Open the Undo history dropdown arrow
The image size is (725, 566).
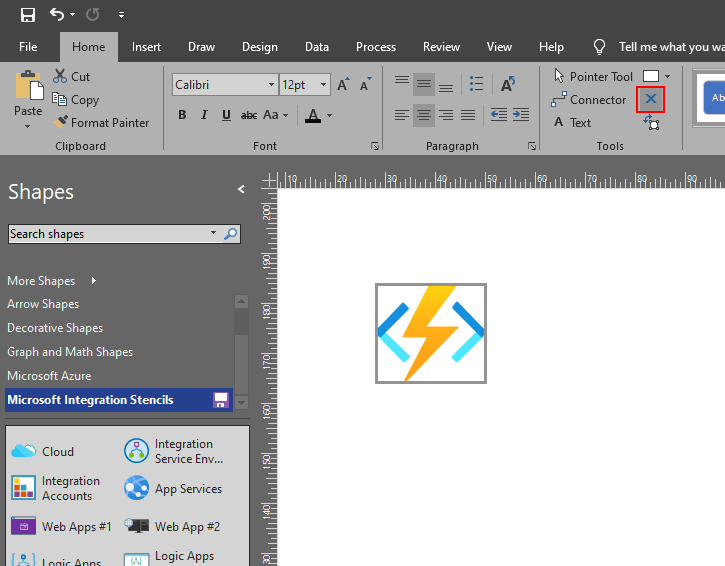(x=73, y=15)
